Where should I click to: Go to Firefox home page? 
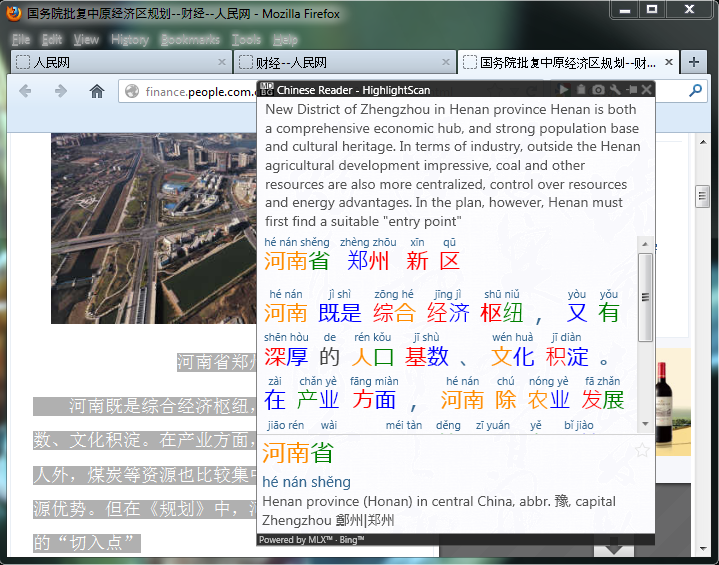click(96, 91)
